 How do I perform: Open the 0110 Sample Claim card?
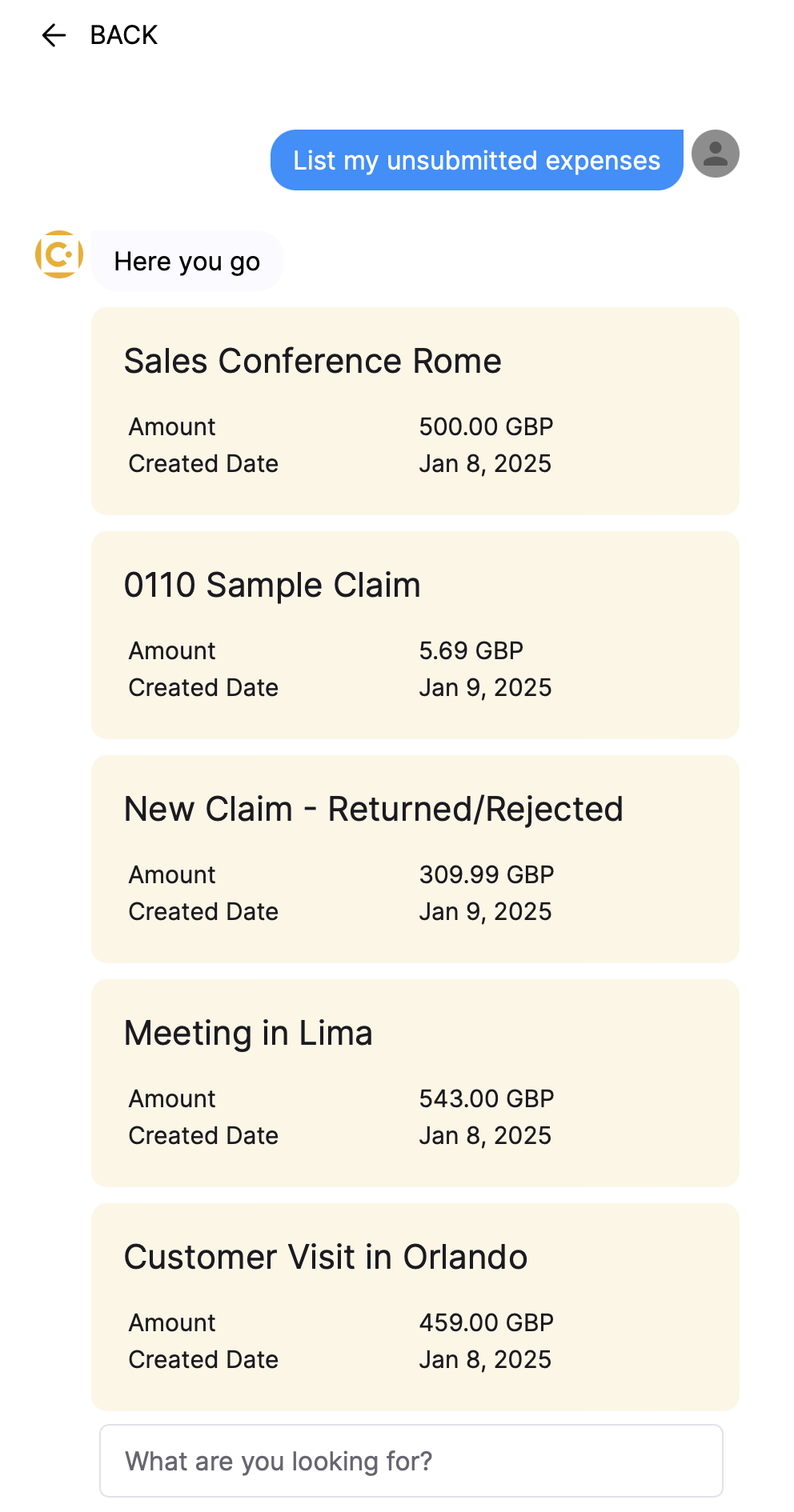point(415,635)
